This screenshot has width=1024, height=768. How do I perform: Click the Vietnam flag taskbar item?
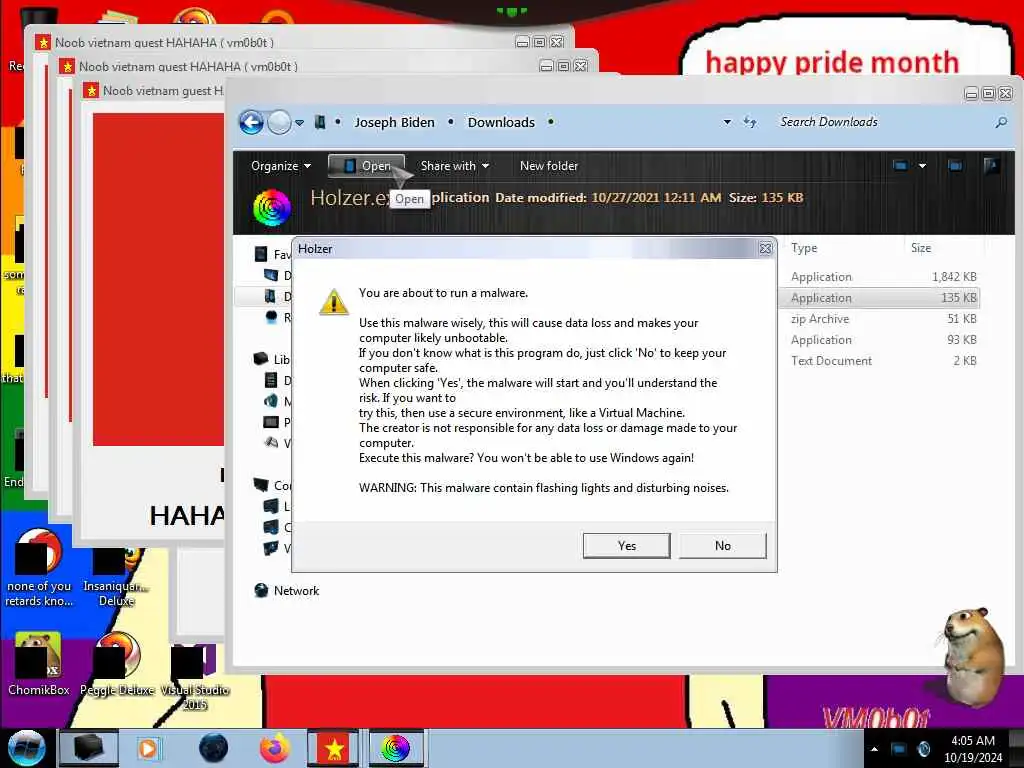coord(334,748)
